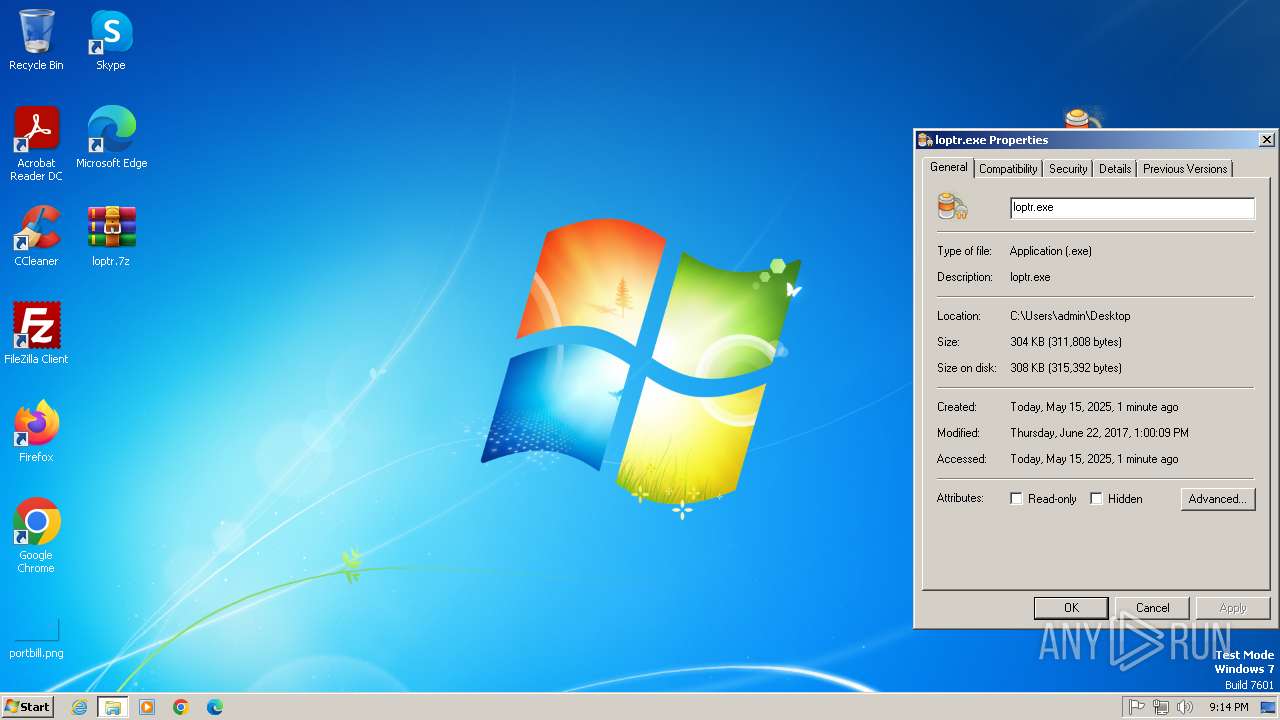Click the Advanced... attributes button
The image size is (1280, 720).
(1217, 498)
